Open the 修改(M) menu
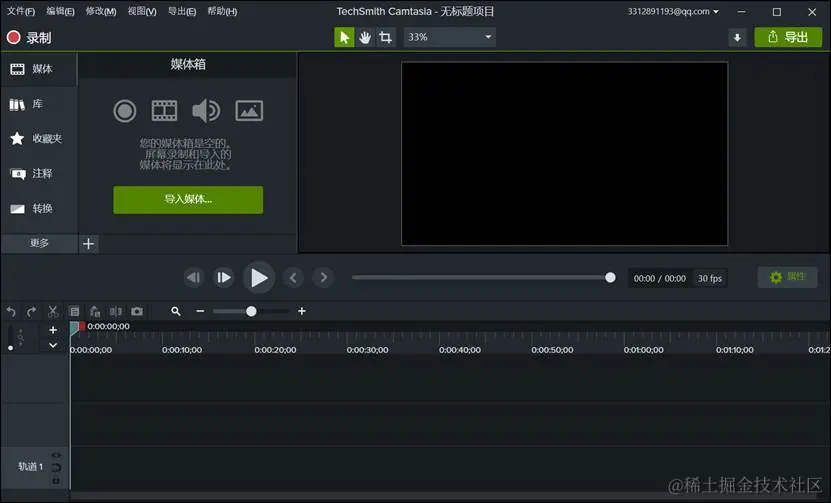This screenshot has height=503, width=831. [x=101, y=11]
